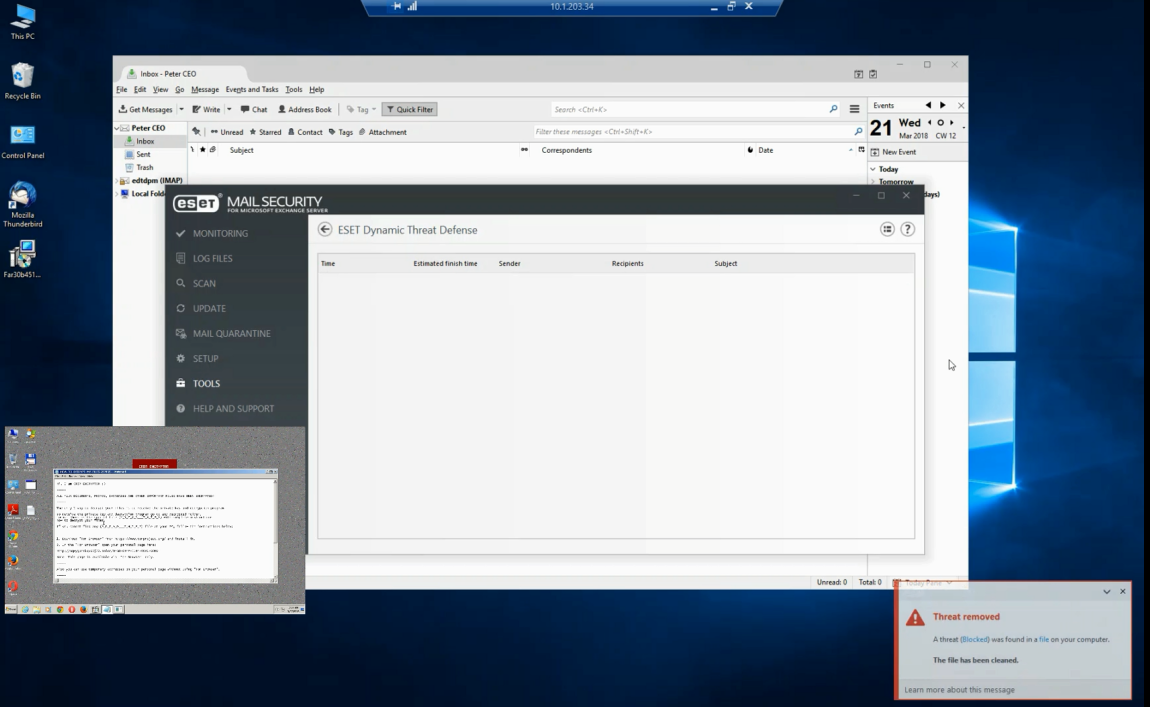Screen dimensions: 1150x707
Task: Open tasks tab icon in Thunderbird
Action: coord(873,74)
